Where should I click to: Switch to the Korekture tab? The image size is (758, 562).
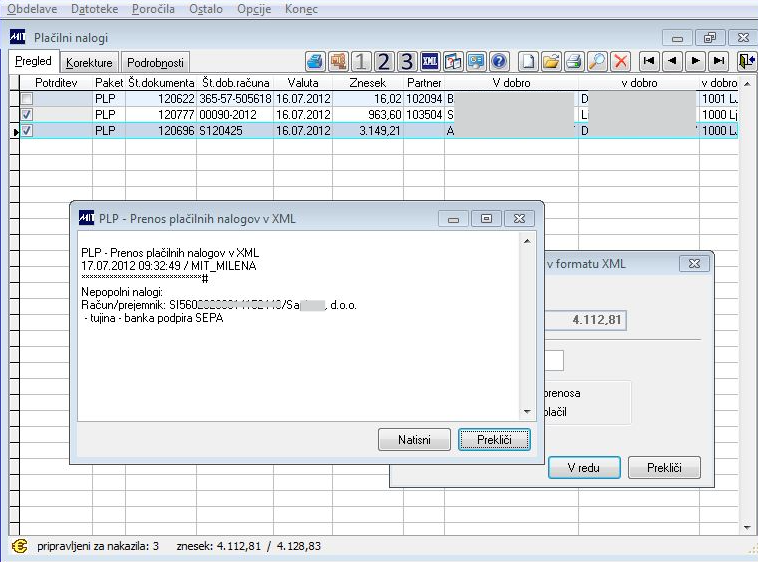[x=89, y=63]
